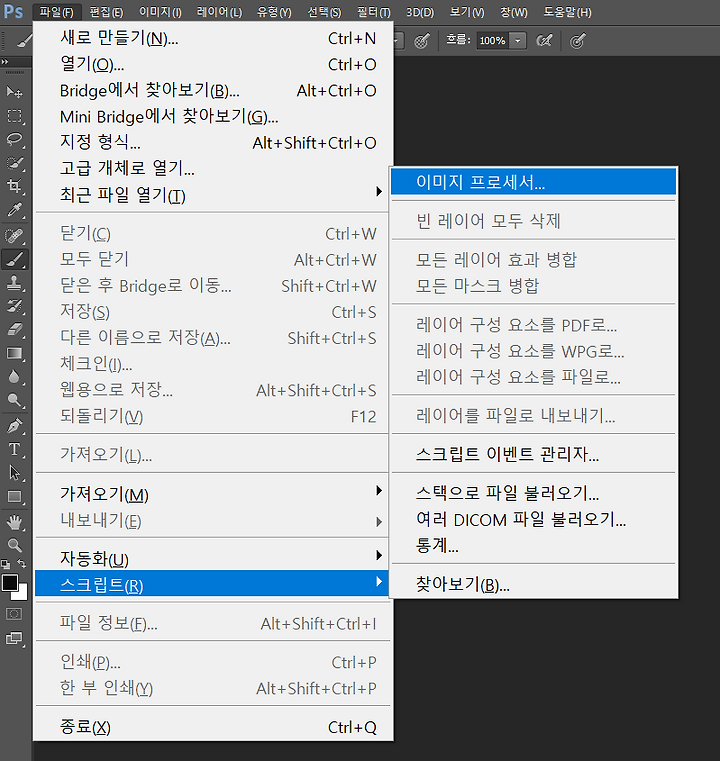Choose 열기(O)... menu item
The image size is (720, 761).
coord(213,65)
